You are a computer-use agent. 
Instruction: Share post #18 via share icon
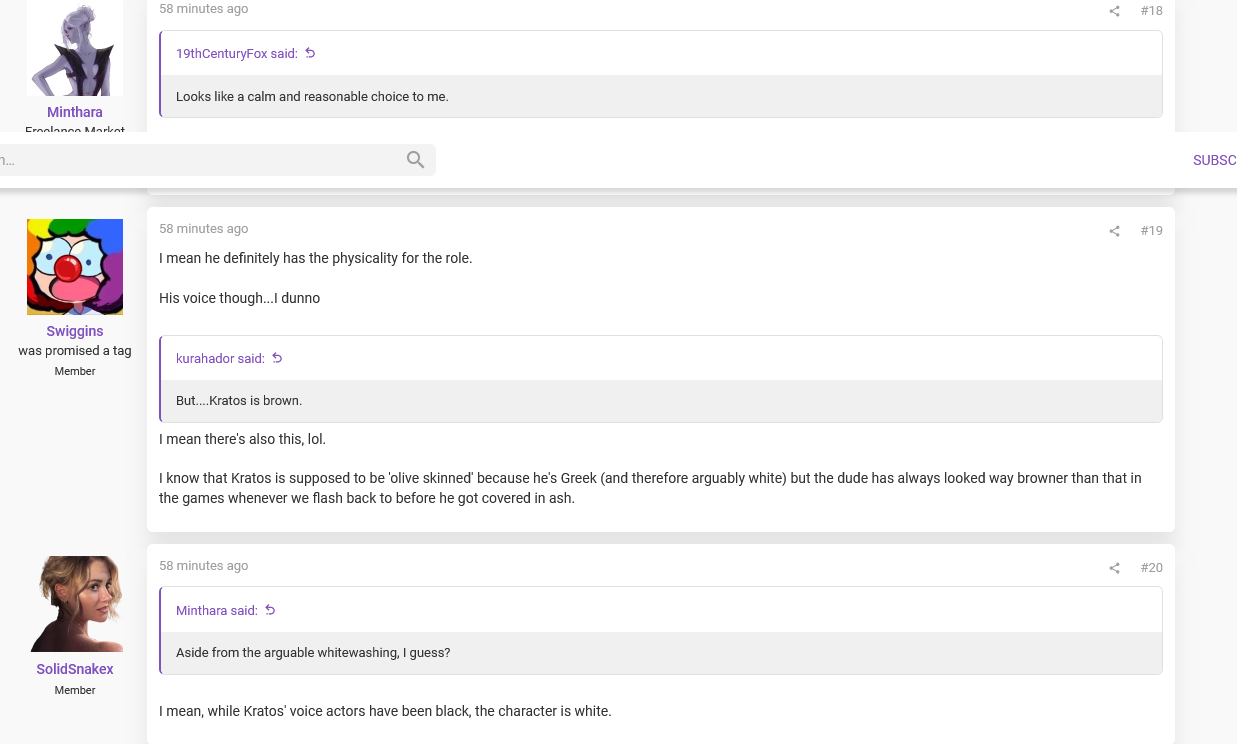click(x=1114, y=11)
